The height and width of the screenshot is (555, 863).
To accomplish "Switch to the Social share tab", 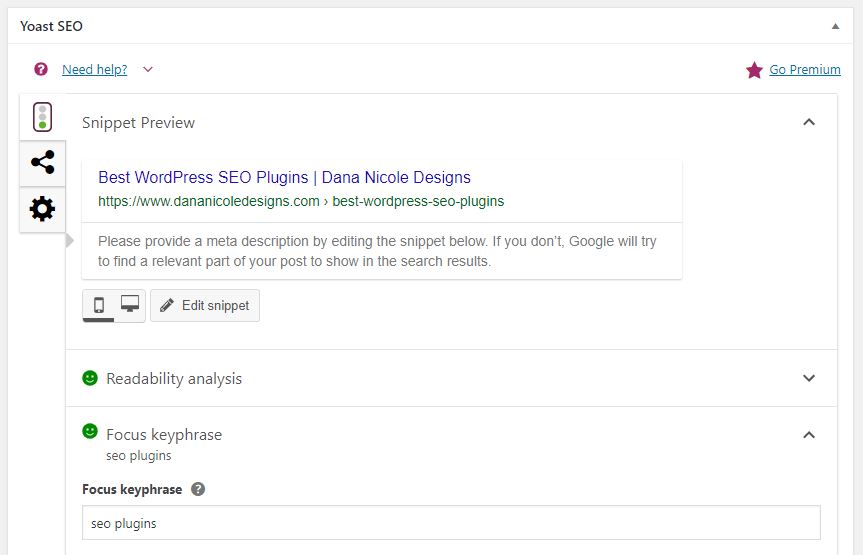I will point(42,163).
